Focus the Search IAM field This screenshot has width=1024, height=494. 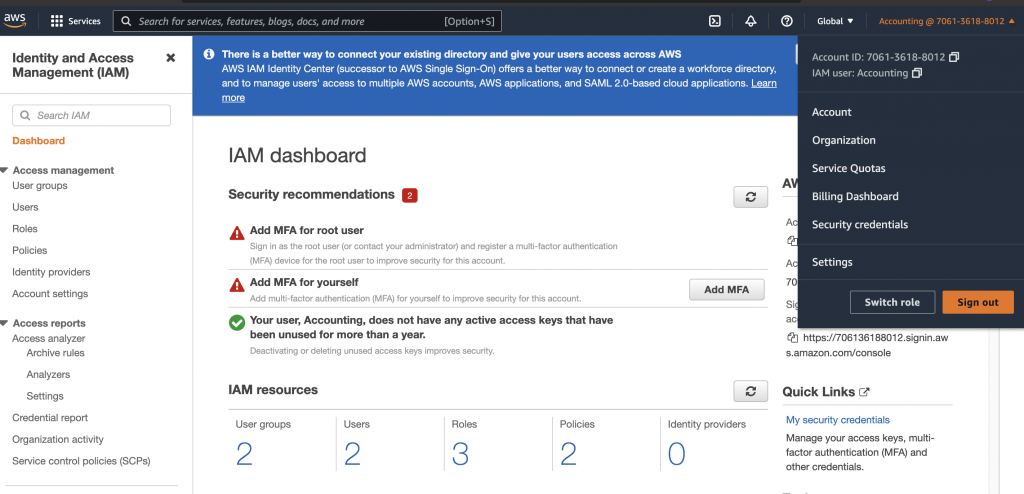coord(91,115)
